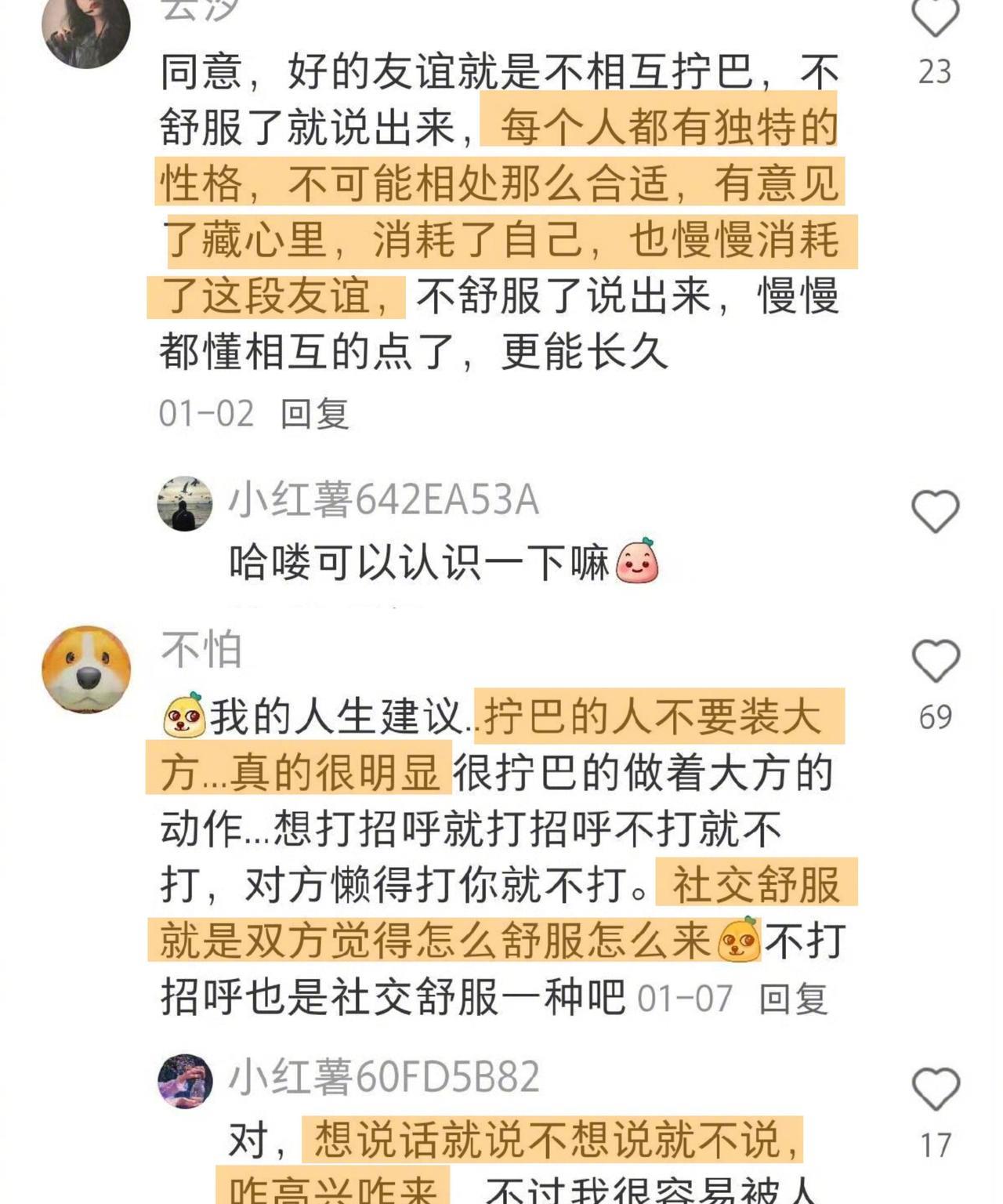Like 小红薯642EA53A's reply with heart icon
The width and height of the screenshot is (1003, 1204).
[936, 511]
